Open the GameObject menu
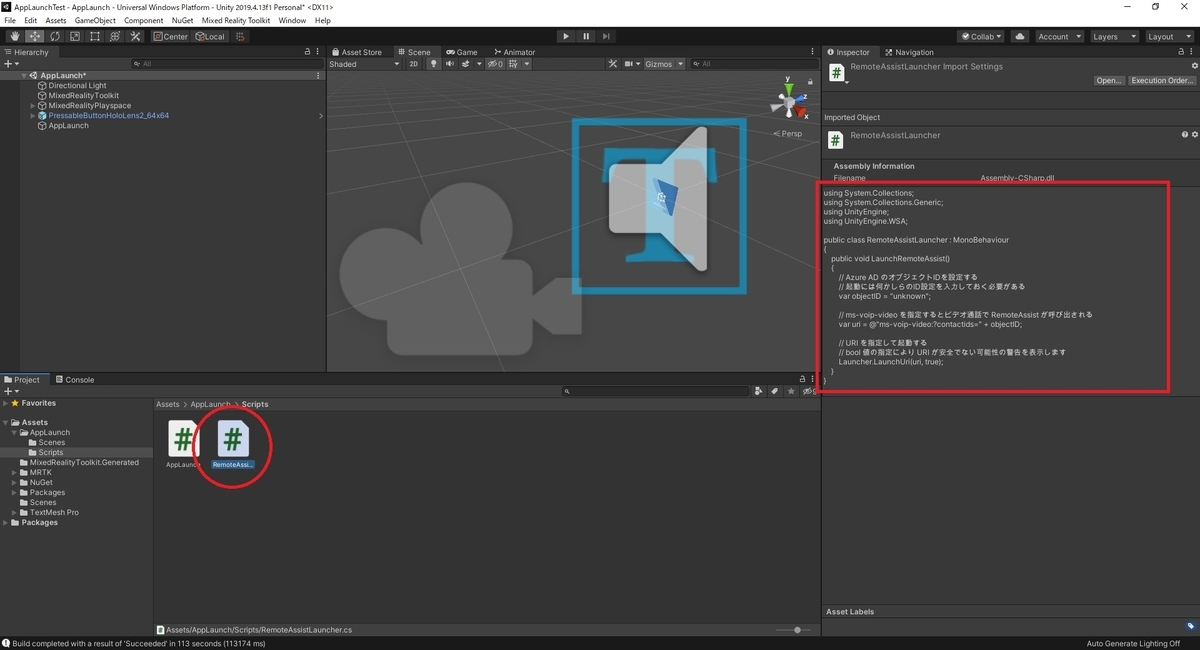 tap(95, 20)
